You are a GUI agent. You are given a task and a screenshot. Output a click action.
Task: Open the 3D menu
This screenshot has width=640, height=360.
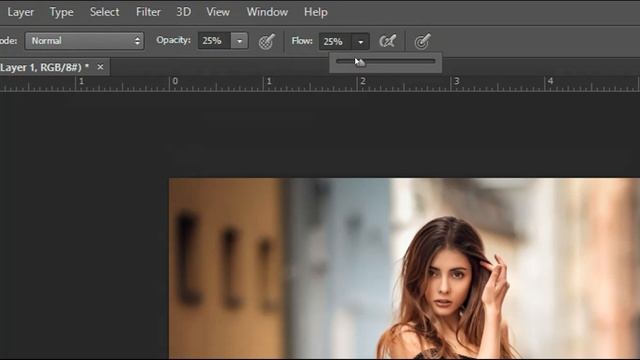[183, 12]
